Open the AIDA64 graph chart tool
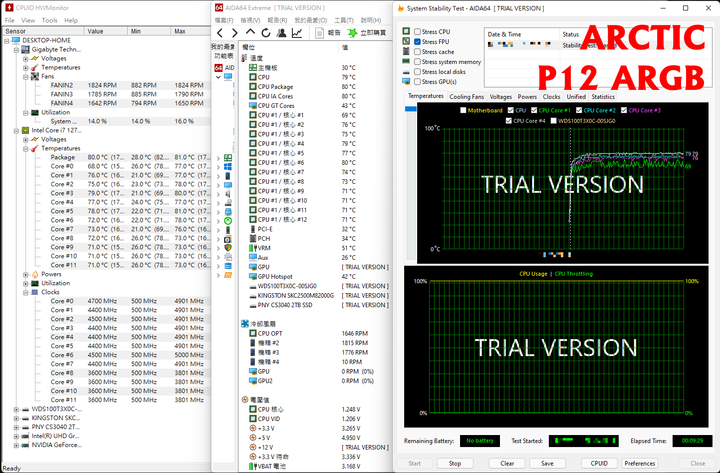The height and width of the screenshot is (473, 720). click(297, 33)
